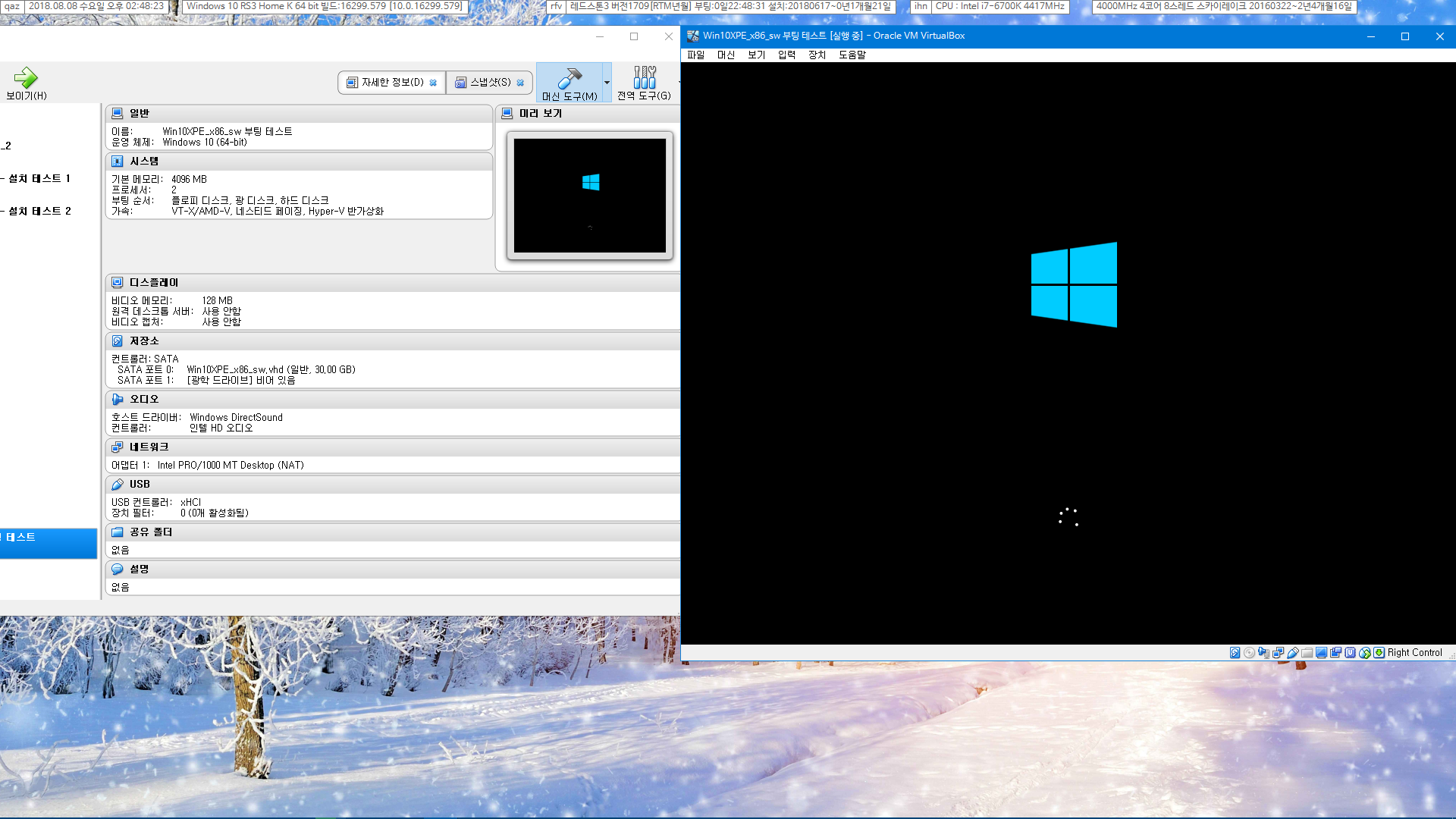Click the USB status icon in VM statusbar
This screenshot has width=1456, height=819.
[x=1292, y=652]
